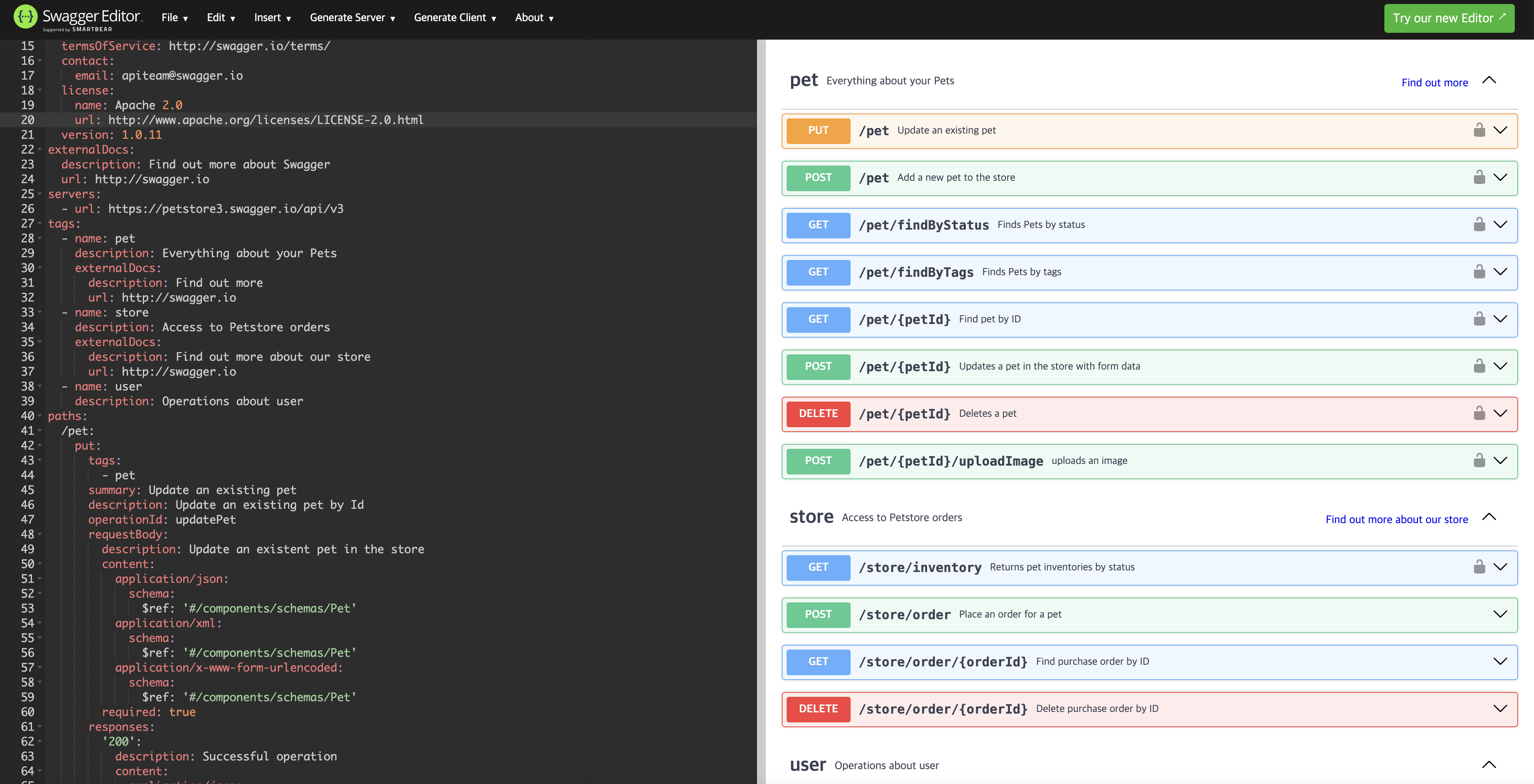This screenshot has height=784, width=1534.
Task: Collapse the pet tag section
Action: (1489, 80)
